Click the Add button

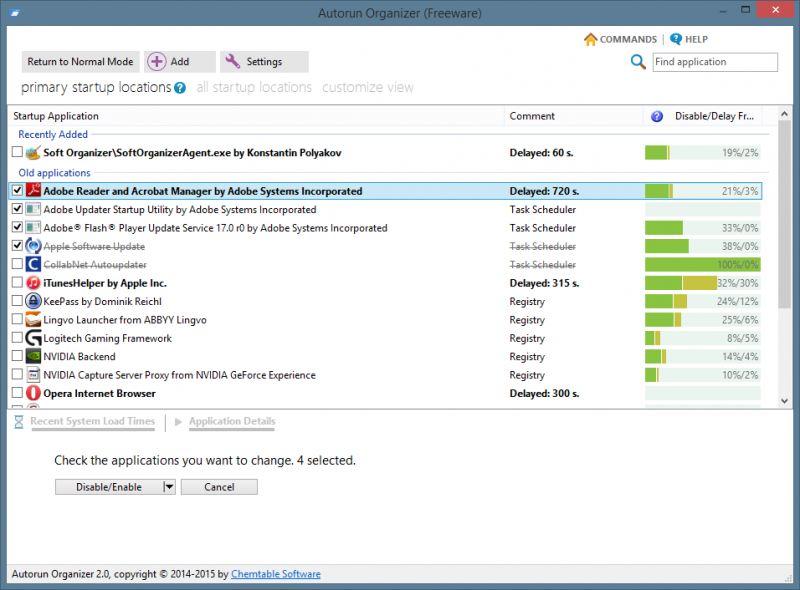pos(180,62)
